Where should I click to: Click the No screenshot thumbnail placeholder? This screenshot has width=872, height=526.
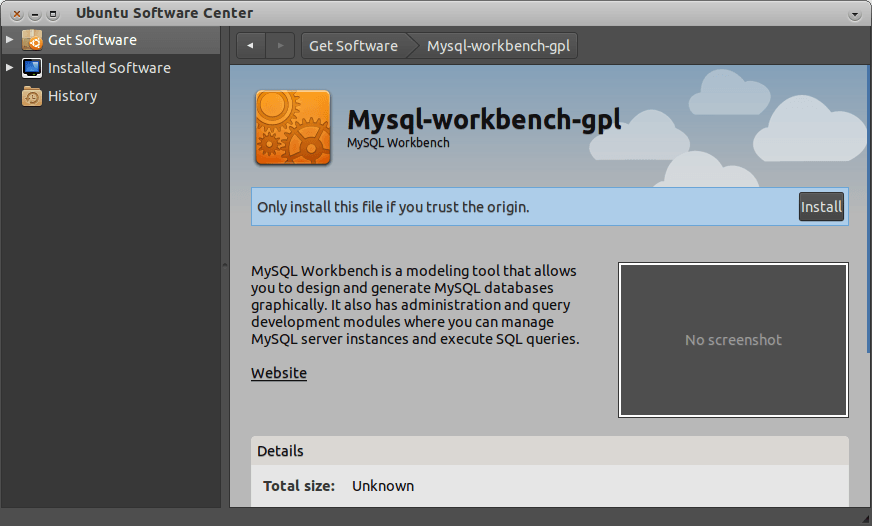point(733,340)
